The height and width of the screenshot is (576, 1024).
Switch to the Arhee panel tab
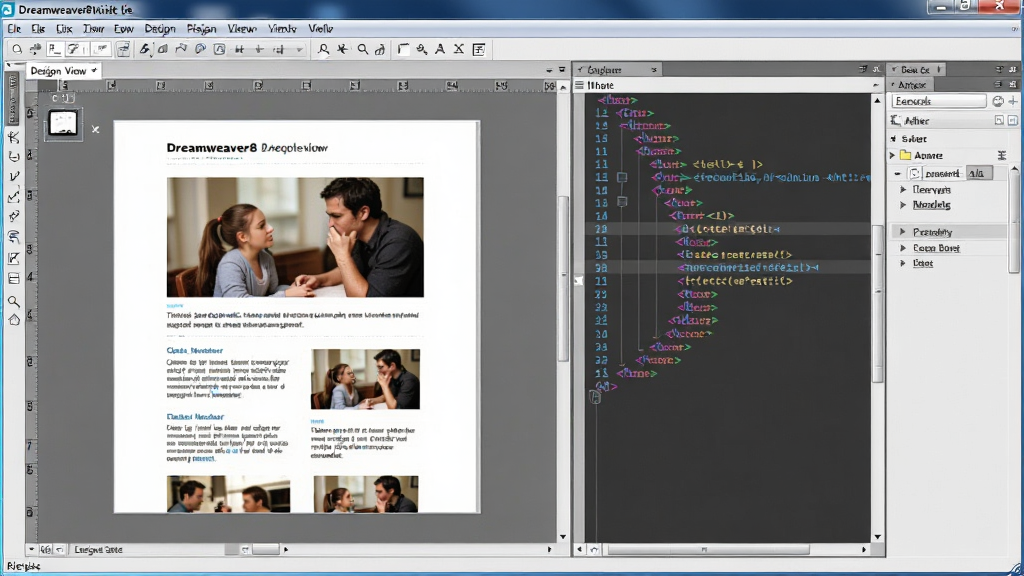[911, 85]
